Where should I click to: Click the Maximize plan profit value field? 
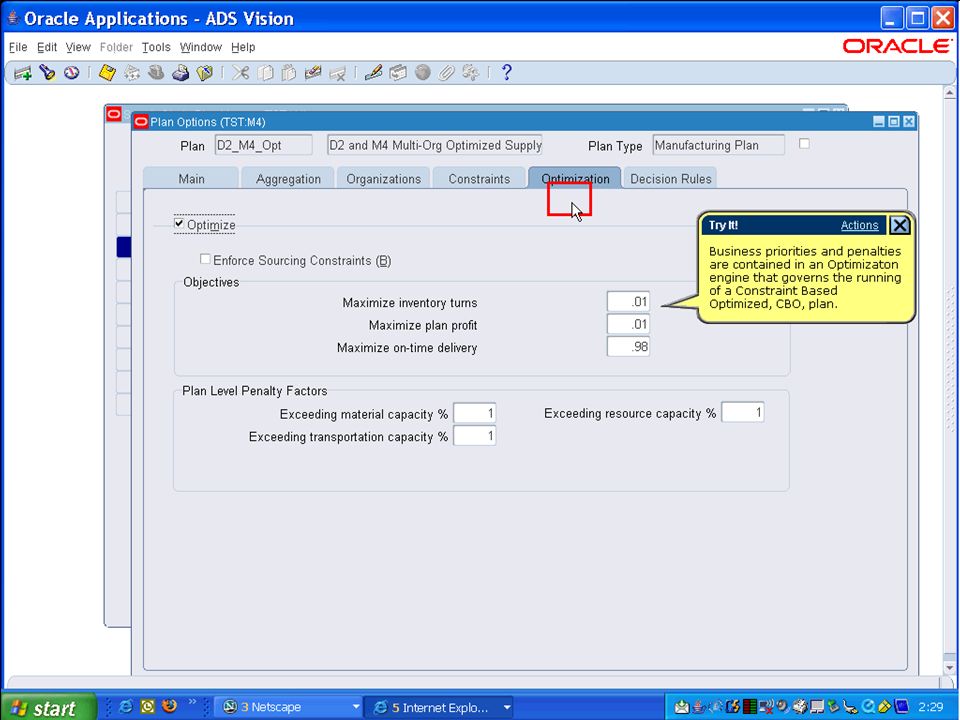tap(628, 324)
